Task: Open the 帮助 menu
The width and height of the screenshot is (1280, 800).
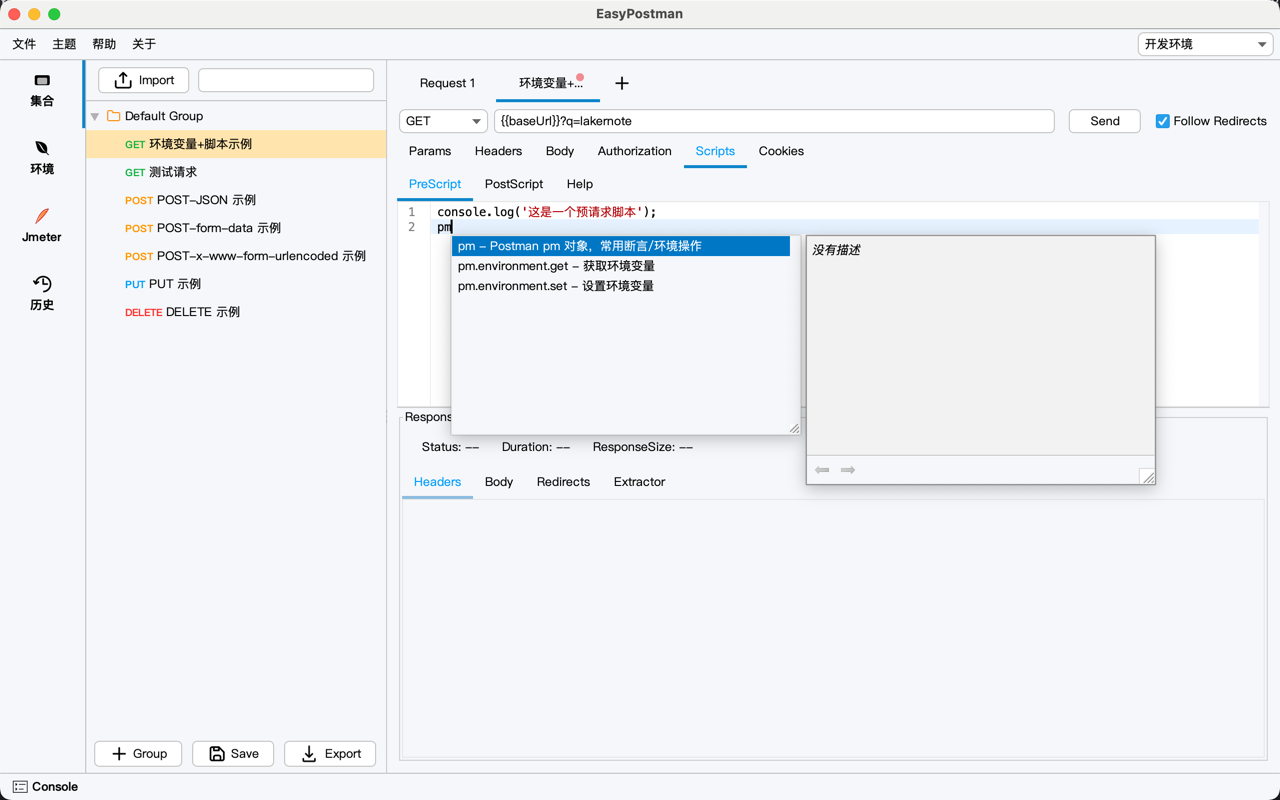Action: 104,44
